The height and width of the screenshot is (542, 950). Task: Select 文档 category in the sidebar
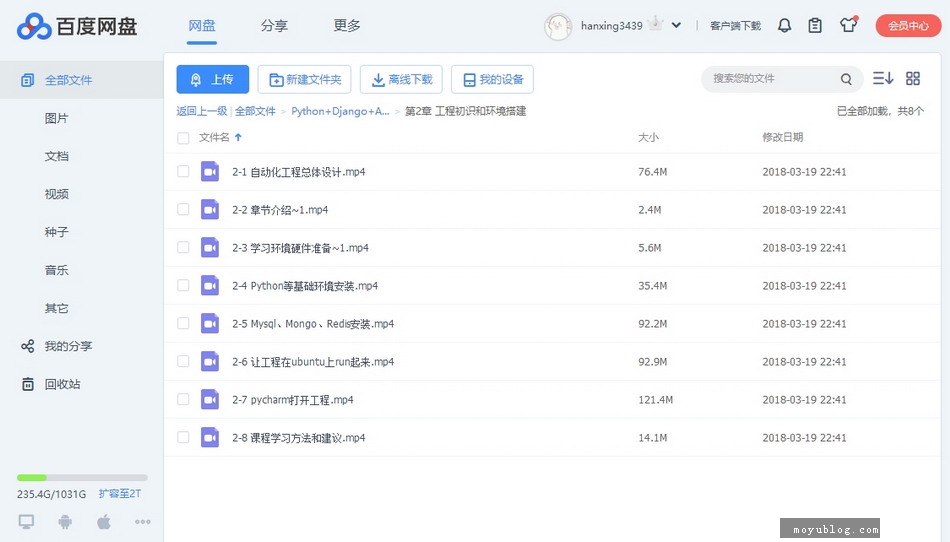point(56,156)
